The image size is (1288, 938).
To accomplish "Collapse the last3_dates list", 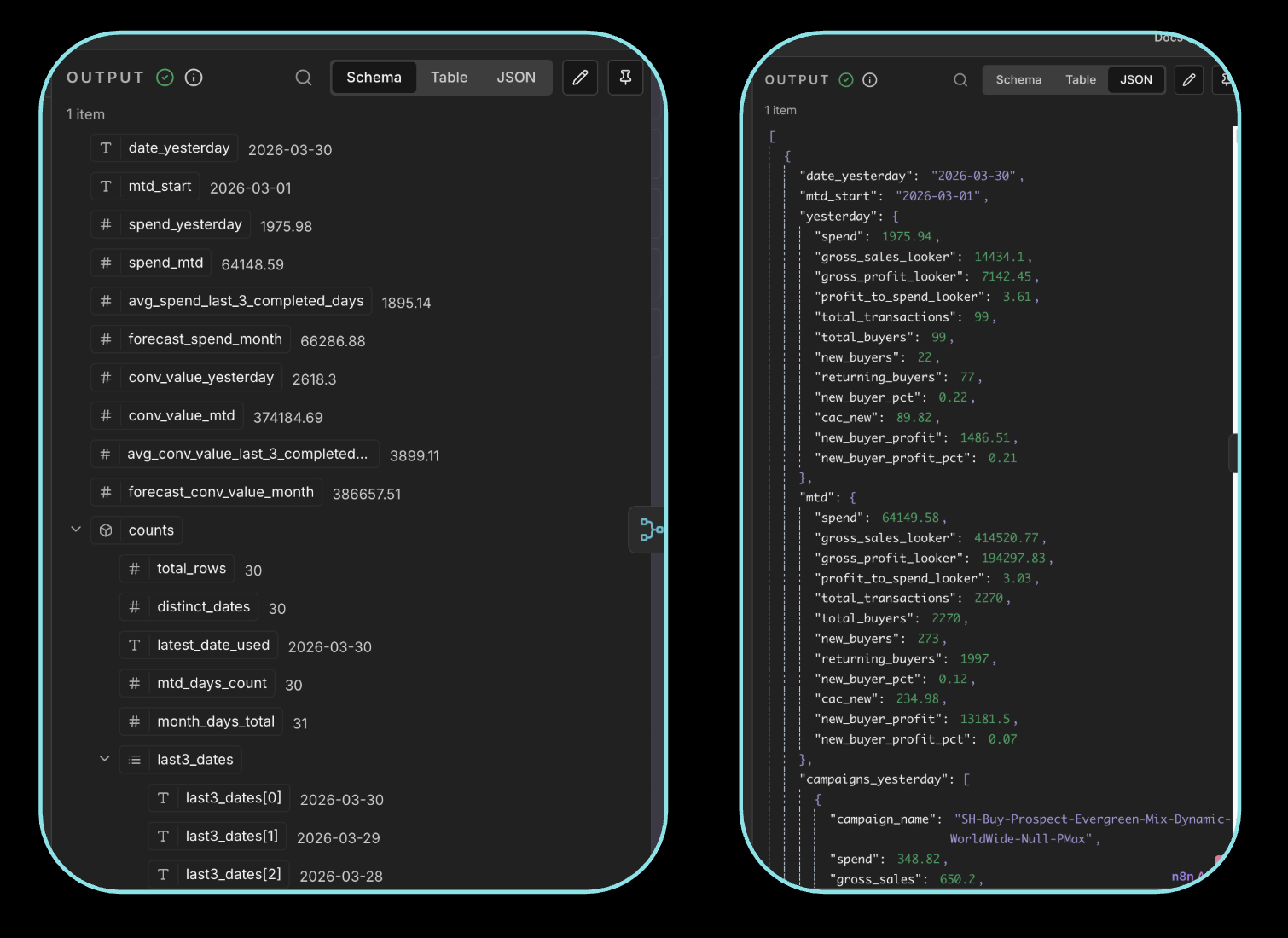I will 104,758.
